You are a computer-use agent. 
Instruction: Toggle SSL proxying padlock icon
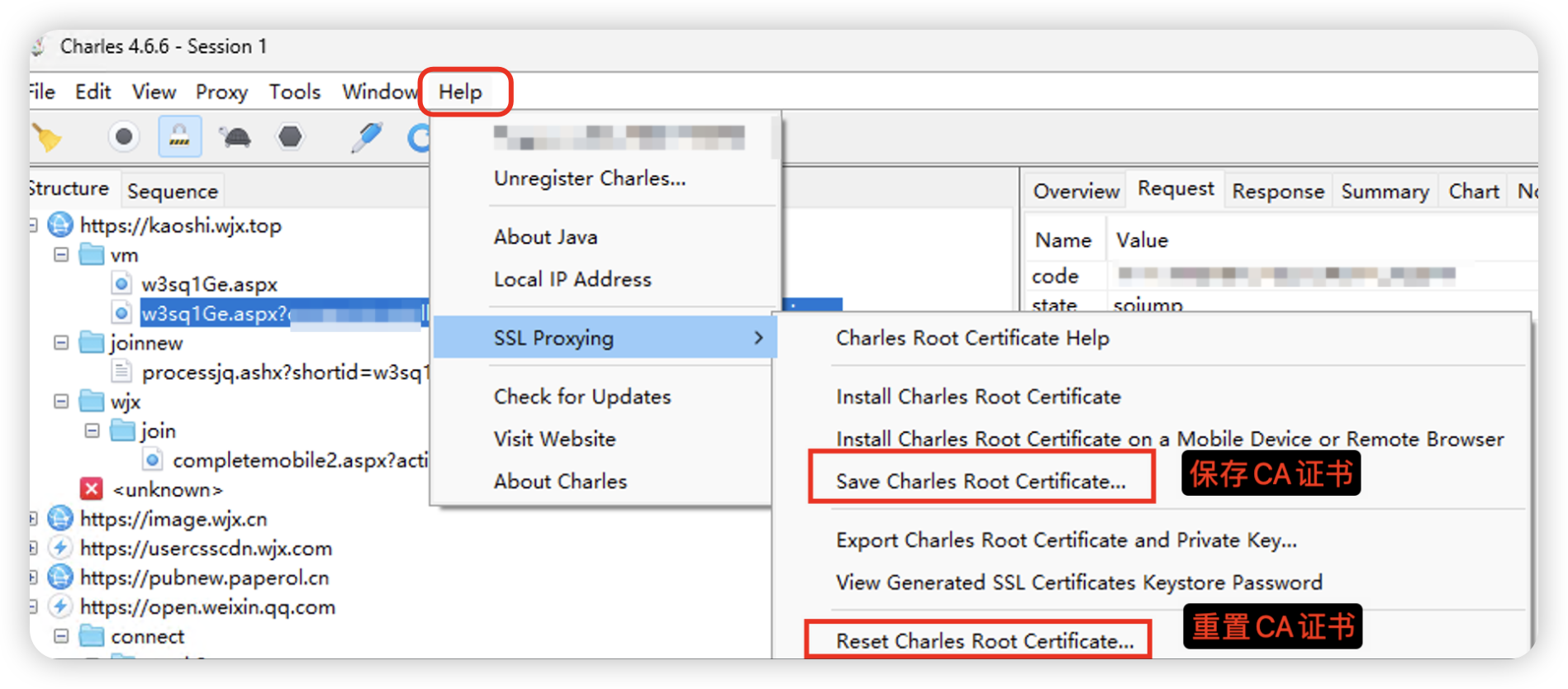(179, 136)
